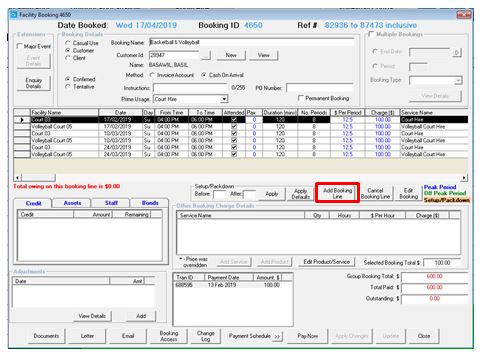The image size is (490, 364).
Task: Open Enquiry Details
Action: click(x=33, y=83)
